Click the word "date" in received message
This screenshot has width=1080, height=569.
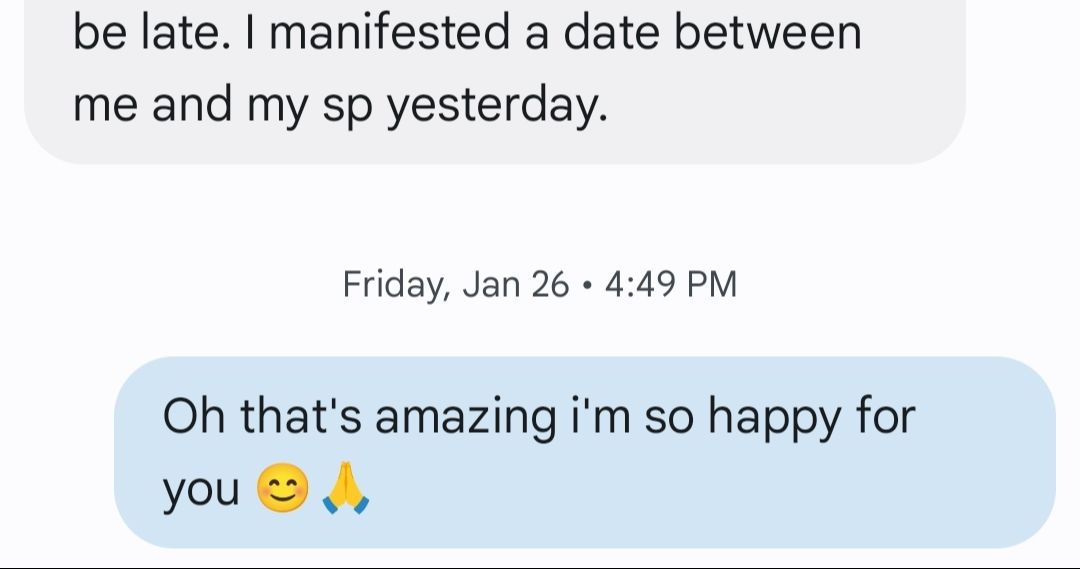pos(611,33)
